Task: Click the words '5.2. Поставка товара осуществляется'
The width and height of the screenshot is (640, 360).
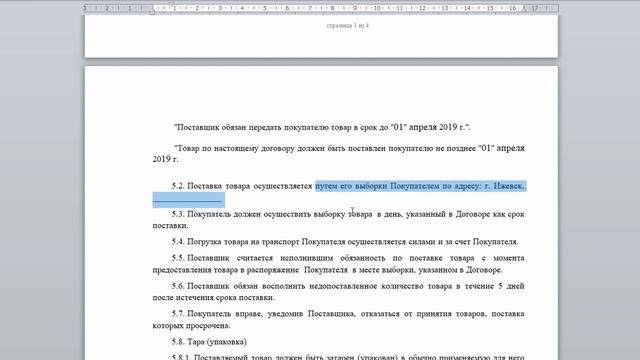Action: click(x=242, y=186)
